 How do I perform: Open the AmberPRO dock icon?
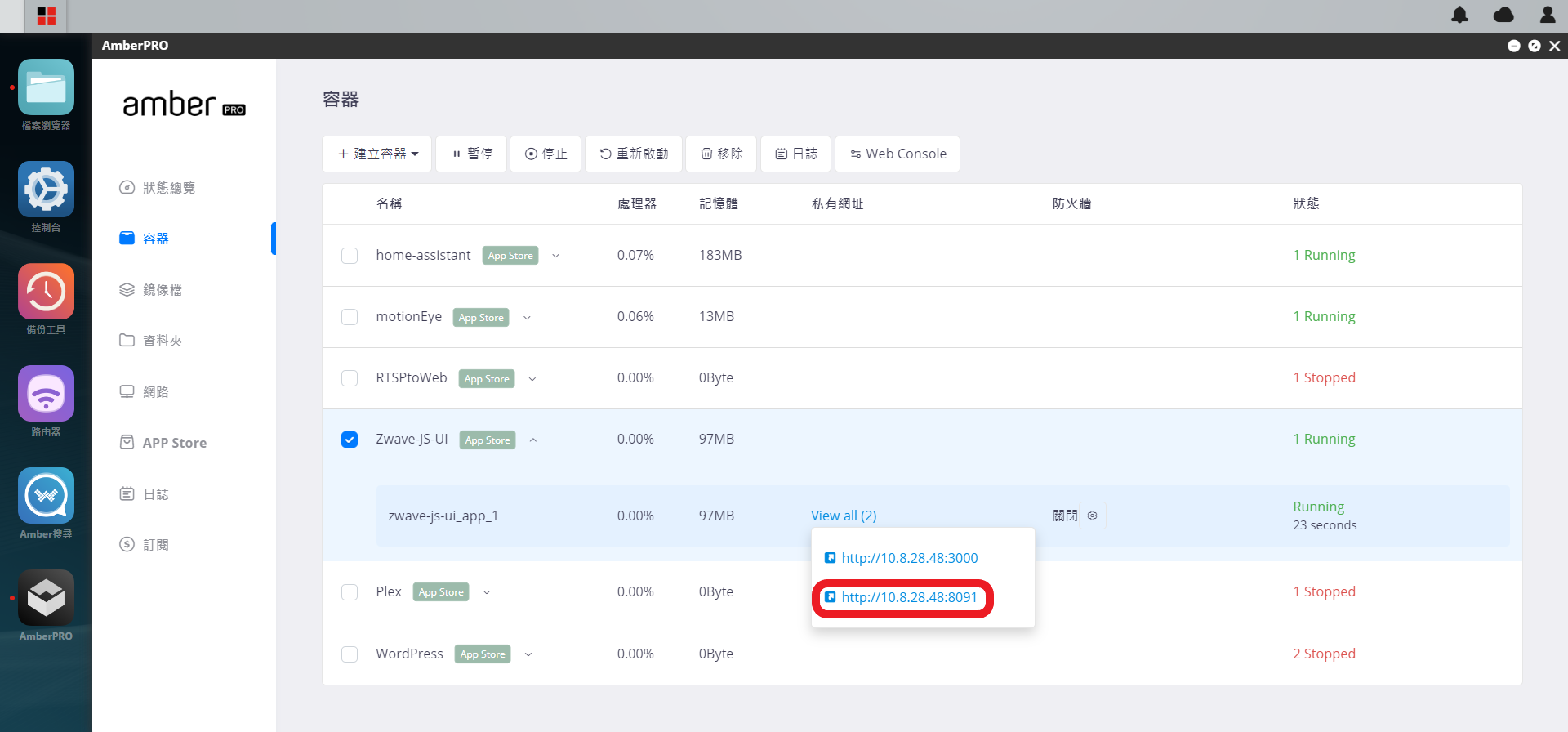[x=46, y=598]
